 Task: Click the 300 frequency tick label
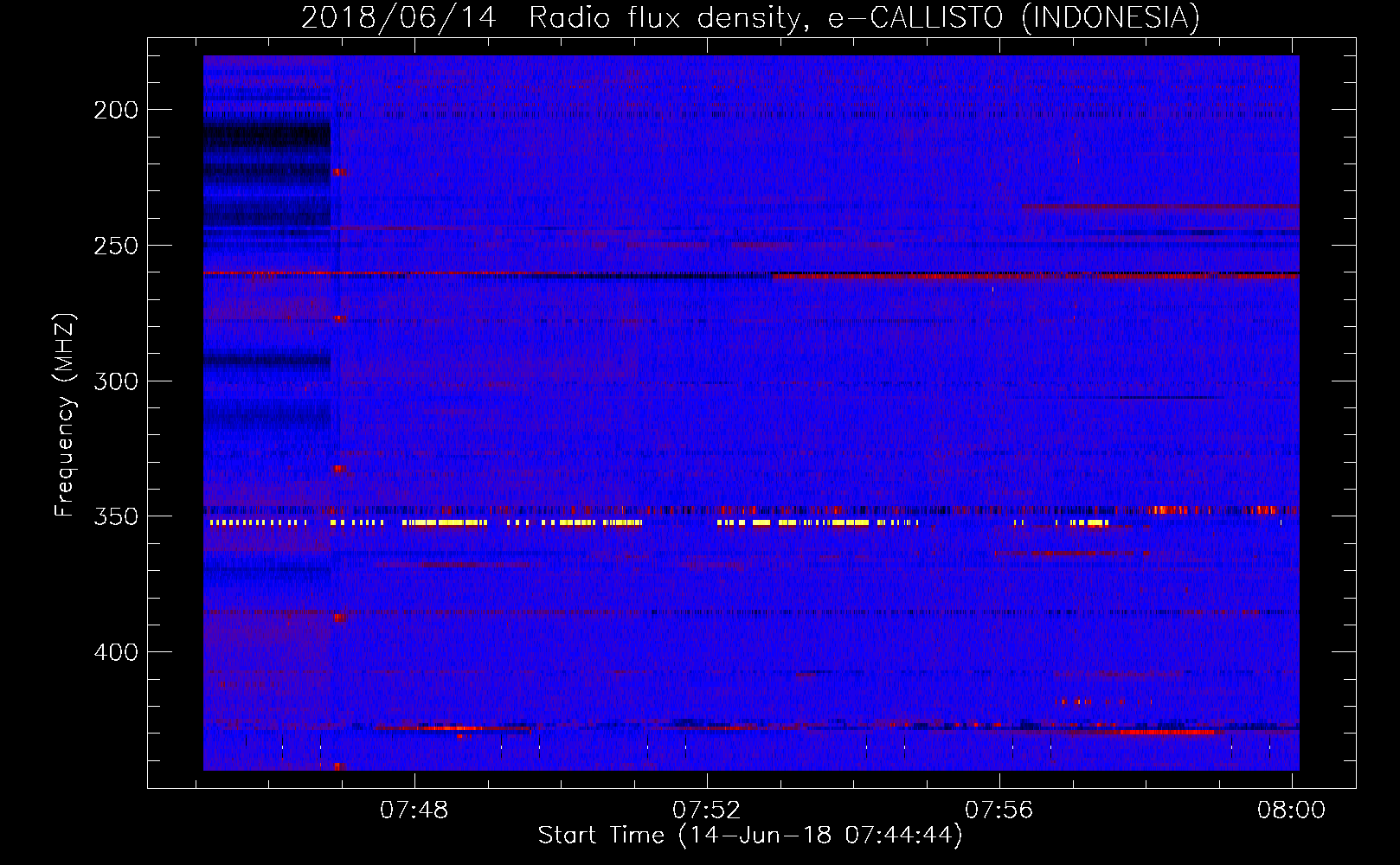click(x=116, y=381)
